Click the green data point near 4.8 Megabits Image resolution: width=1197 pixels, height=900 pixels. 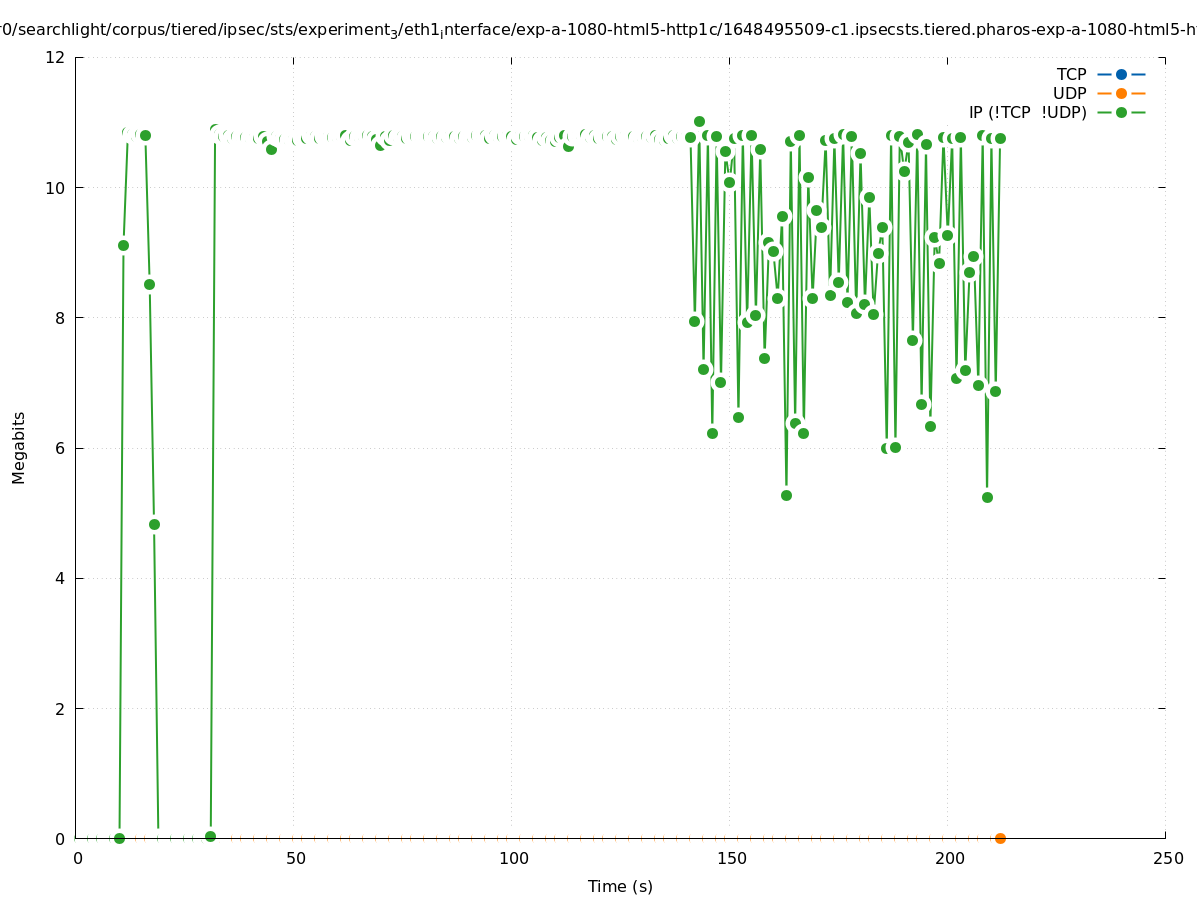(x=154, y=524)
